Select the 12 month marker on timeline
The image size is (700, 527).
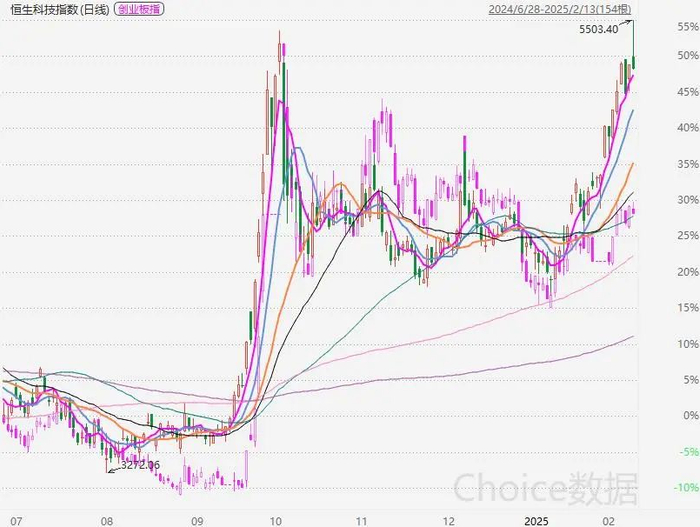point(448,521)
